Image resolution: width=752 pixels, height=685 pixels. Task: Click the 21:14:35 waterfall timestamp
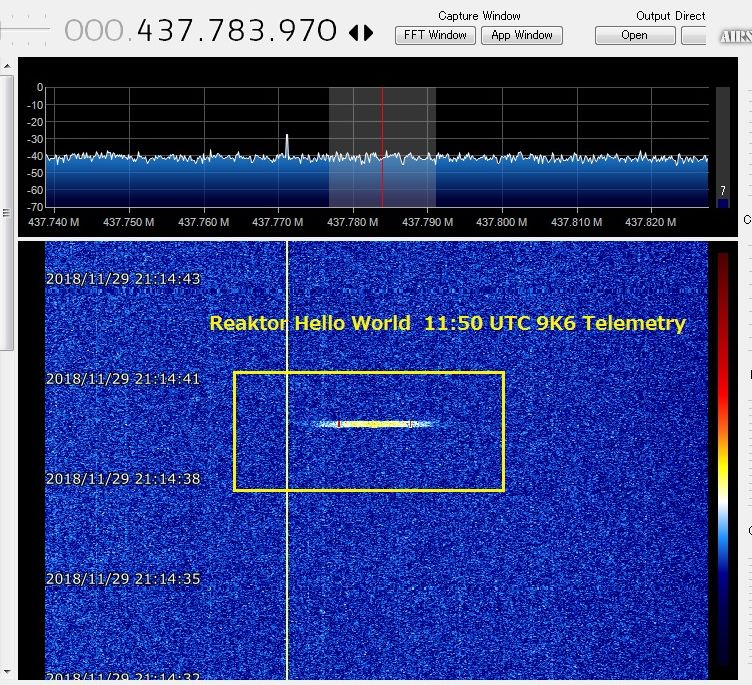pos(123,579)
